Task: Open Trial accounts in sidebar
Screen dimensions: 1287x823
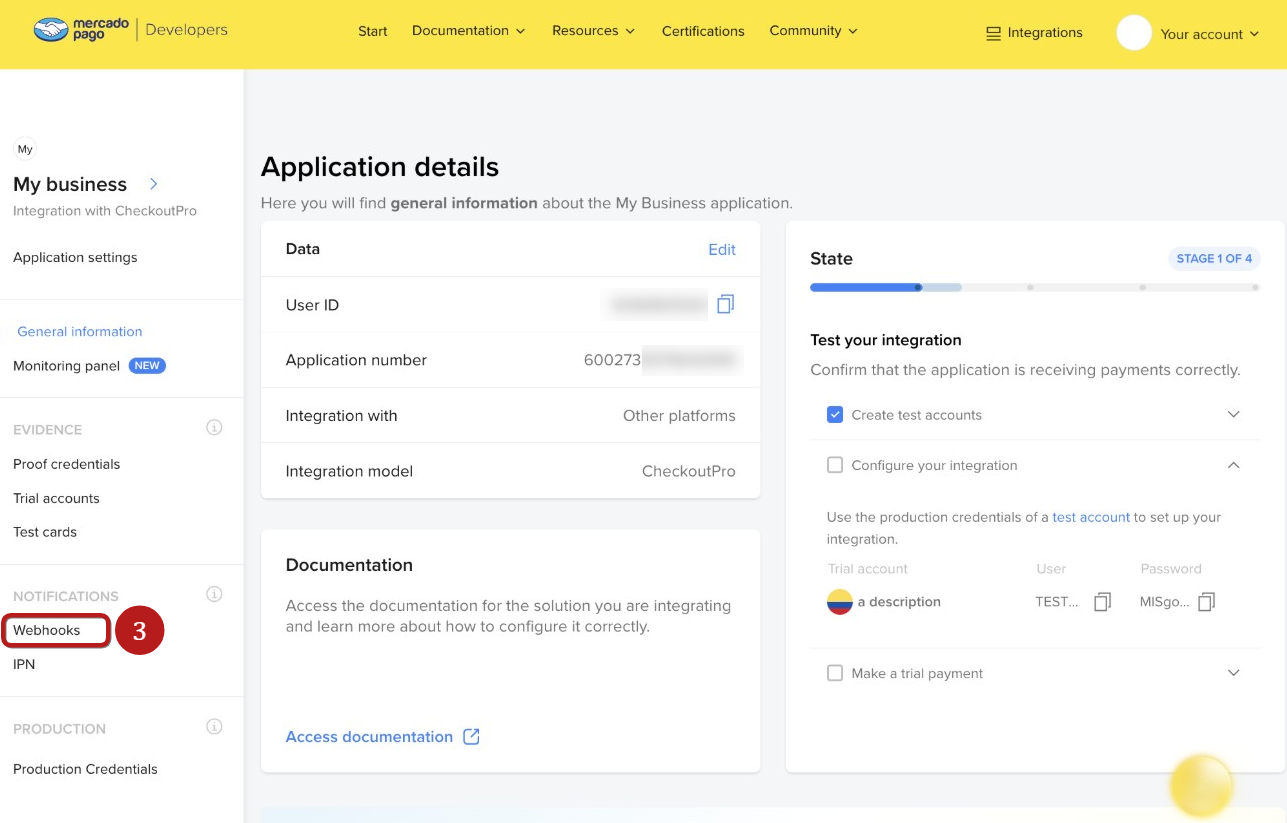Action: [56, 498]
